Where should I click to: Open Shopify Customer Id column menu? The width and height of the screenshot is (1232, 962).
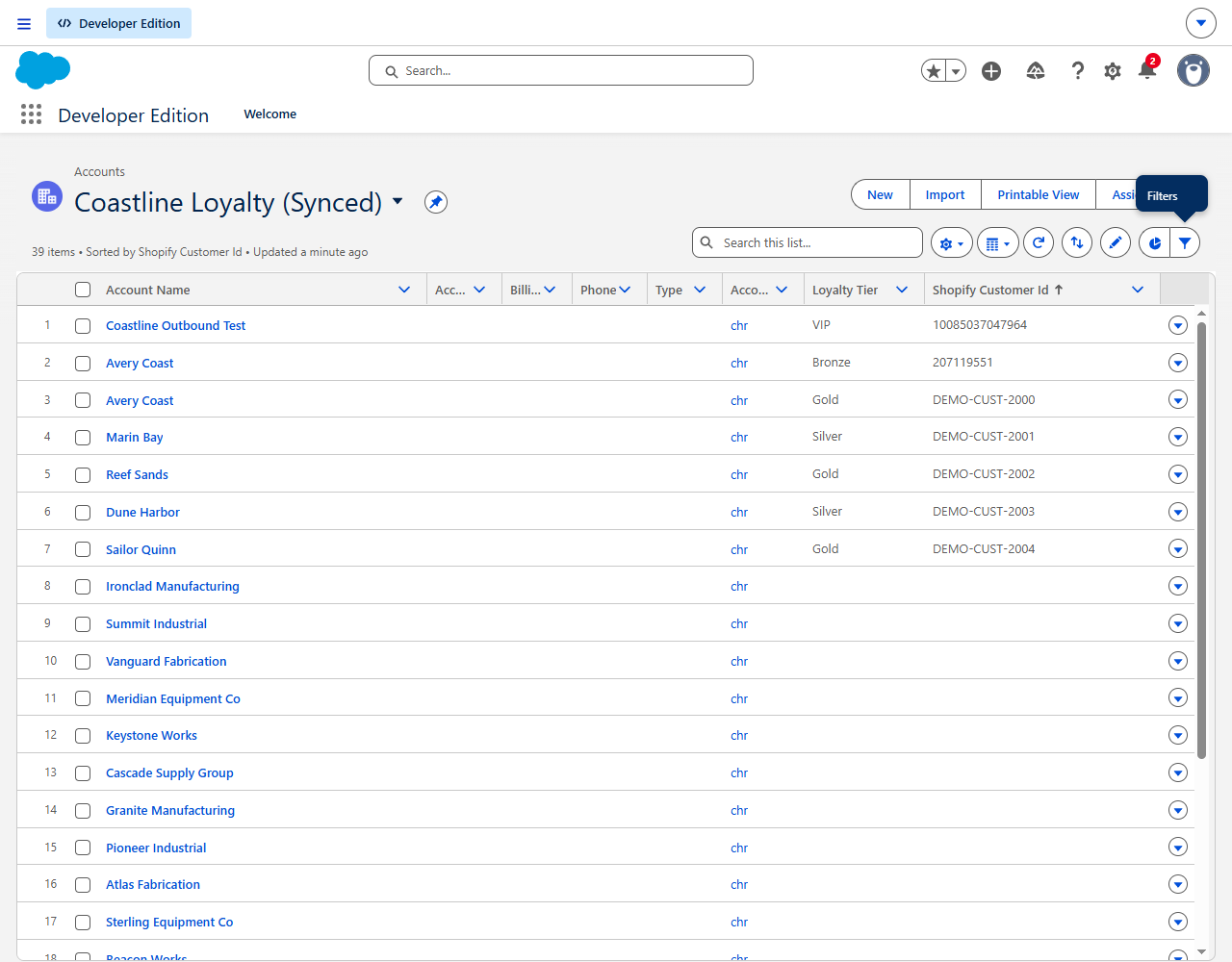tap(1138, 290)
